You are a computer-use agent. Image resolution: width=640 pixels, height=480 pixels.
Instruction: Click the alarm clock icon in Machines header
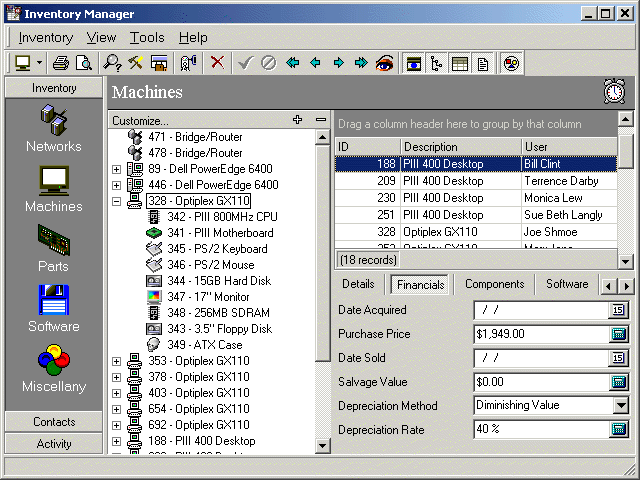point(614,91)
